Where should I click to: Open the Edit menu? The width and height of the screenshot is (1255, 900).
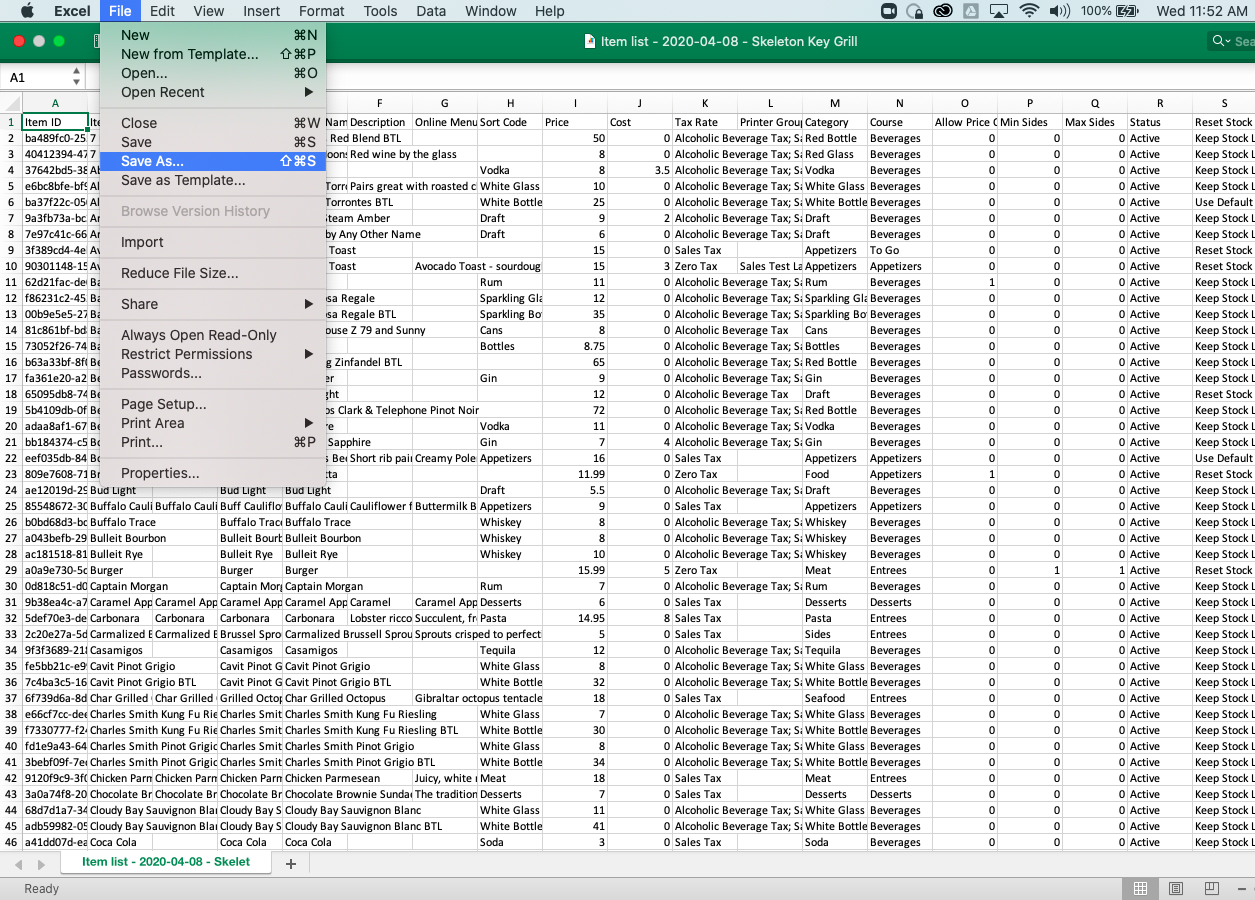(x=162, y=11)
